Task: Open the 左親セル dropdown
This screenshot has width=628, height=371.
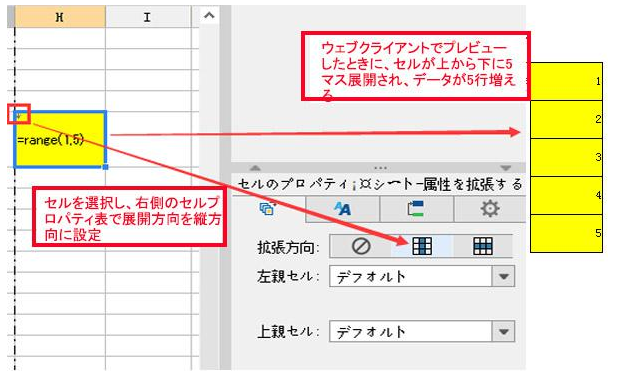Action: coord(503,276)
